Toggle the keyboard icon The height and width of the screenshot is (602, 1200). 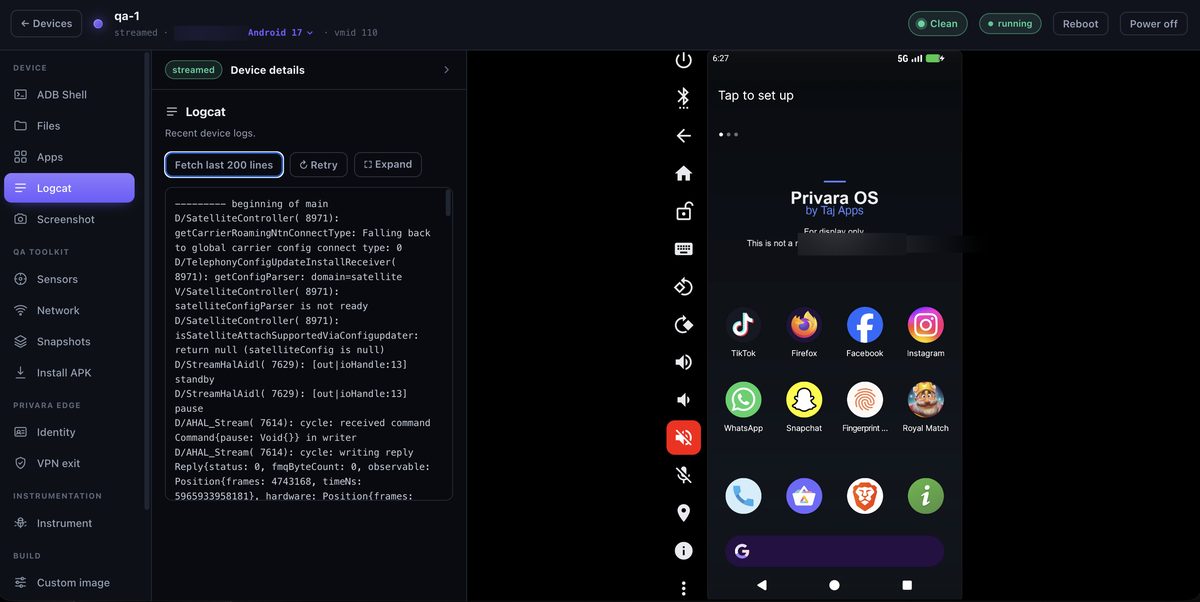click(x=684, y=249)
